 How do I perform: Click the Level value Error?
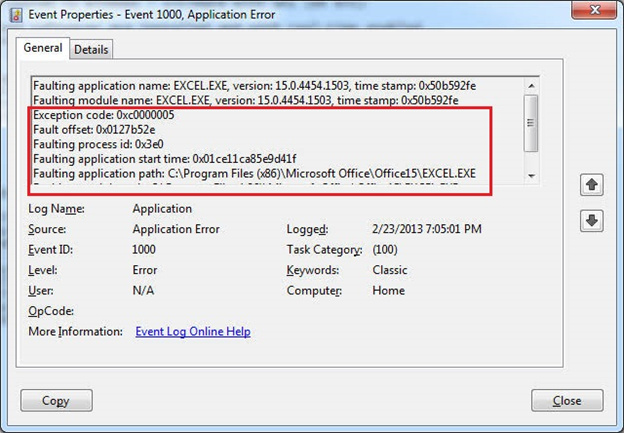click(x=145, y=270)
